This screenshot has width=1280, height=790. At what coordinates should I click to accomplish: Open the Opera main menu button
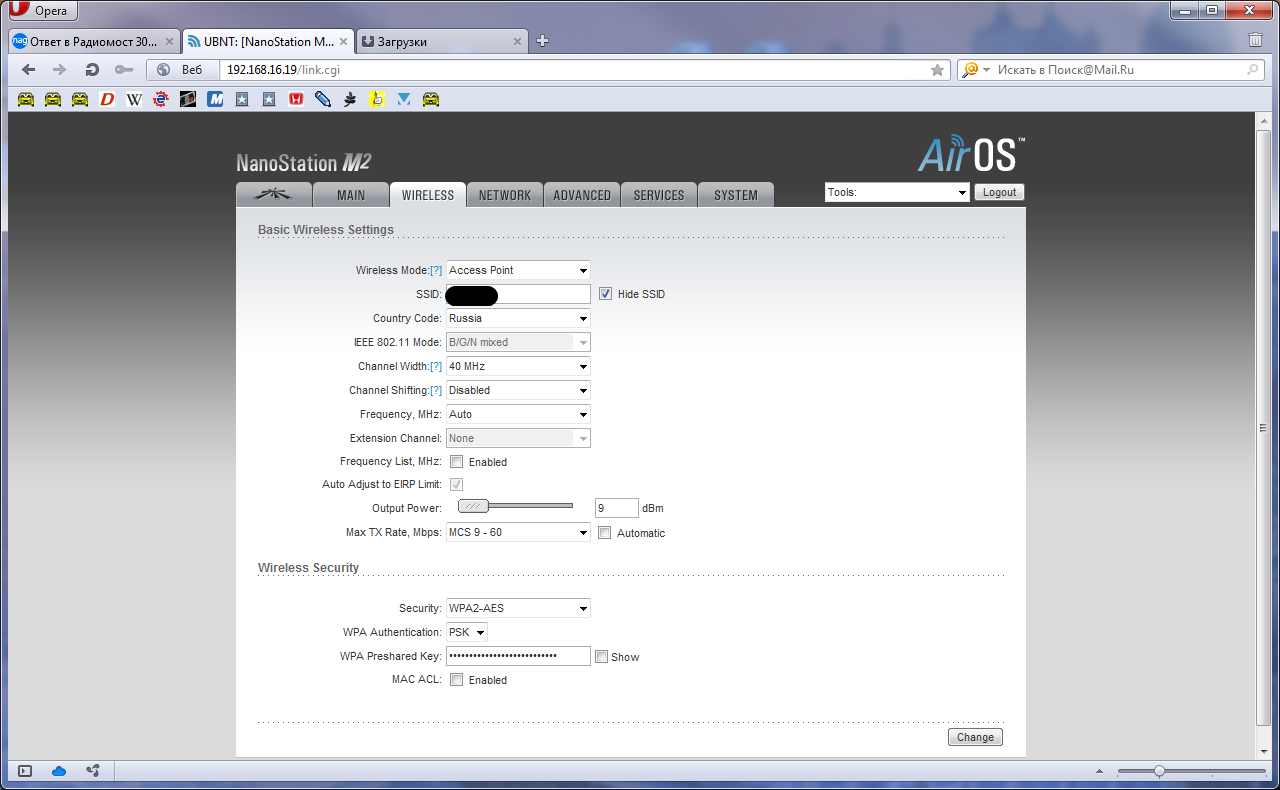[42, 11]
